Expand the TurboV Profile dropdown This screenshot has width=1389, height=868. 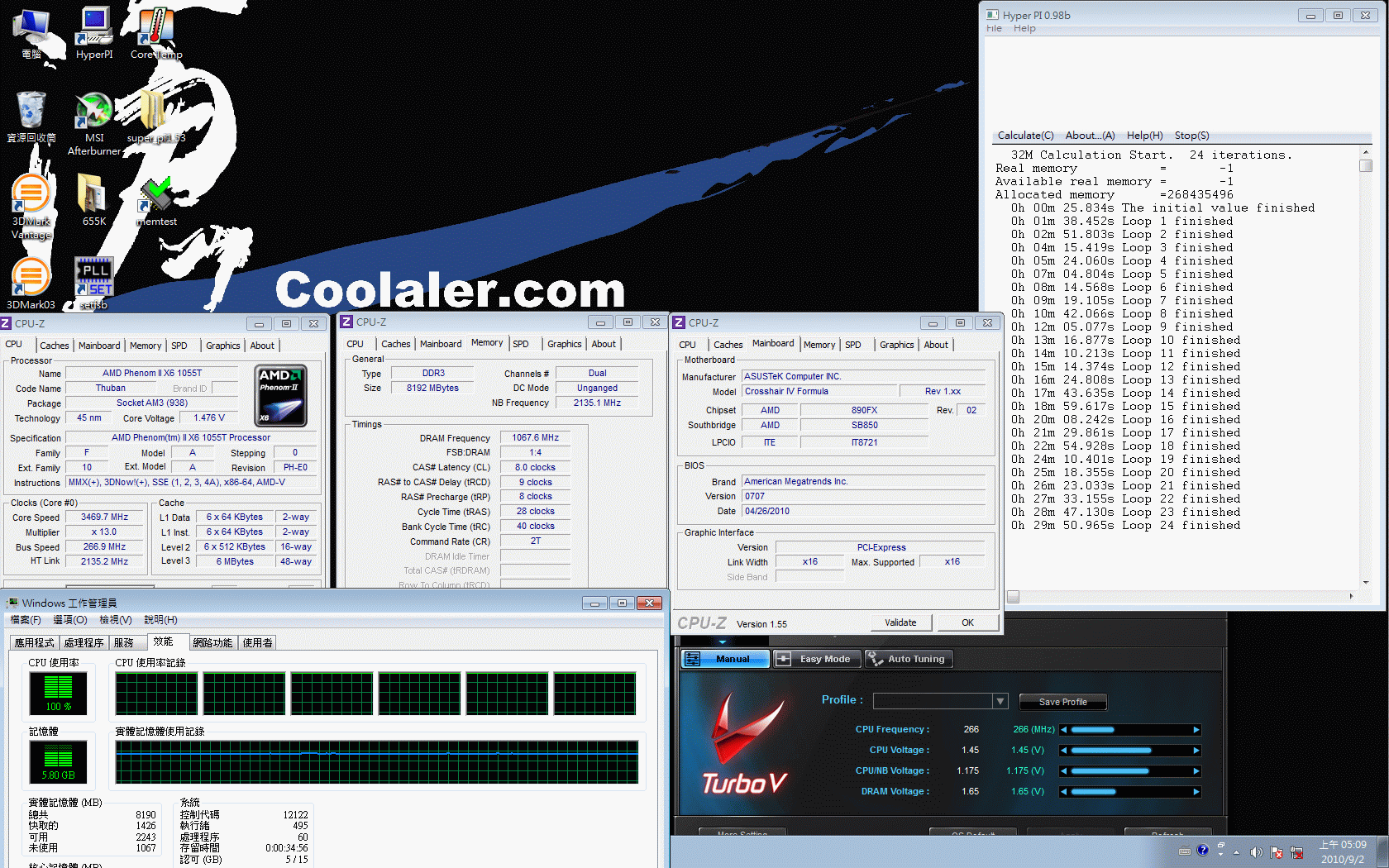coord(1000,701)
